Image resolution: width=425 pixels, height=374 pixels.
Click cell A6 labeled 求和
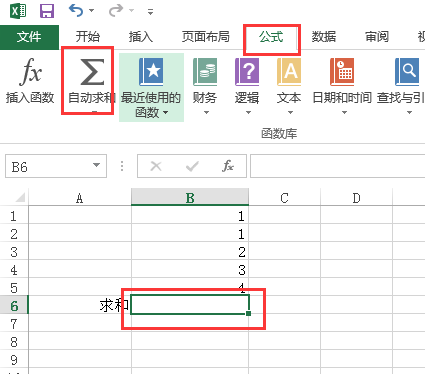(80, 305)
